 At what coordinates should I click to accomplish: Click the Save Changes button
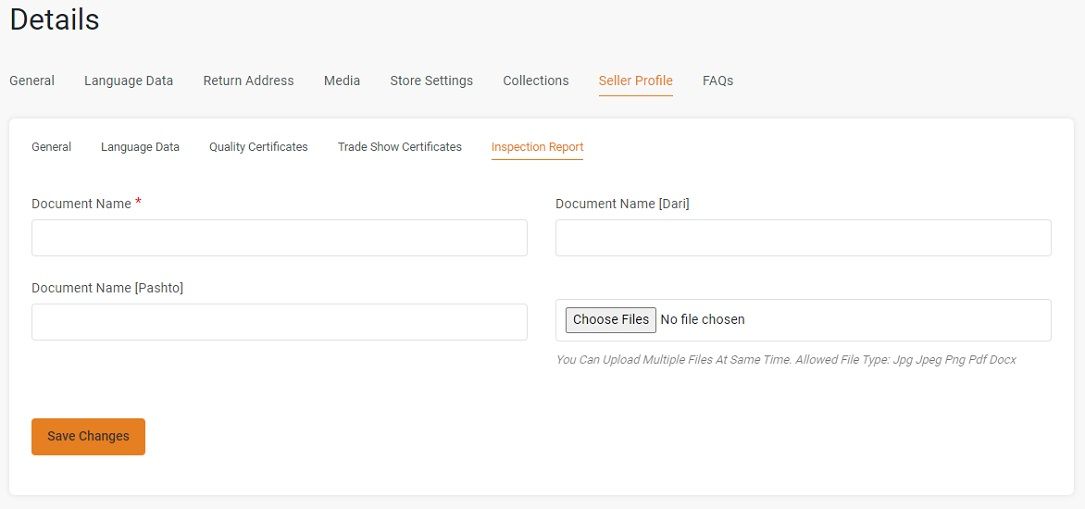pos(88,436)
